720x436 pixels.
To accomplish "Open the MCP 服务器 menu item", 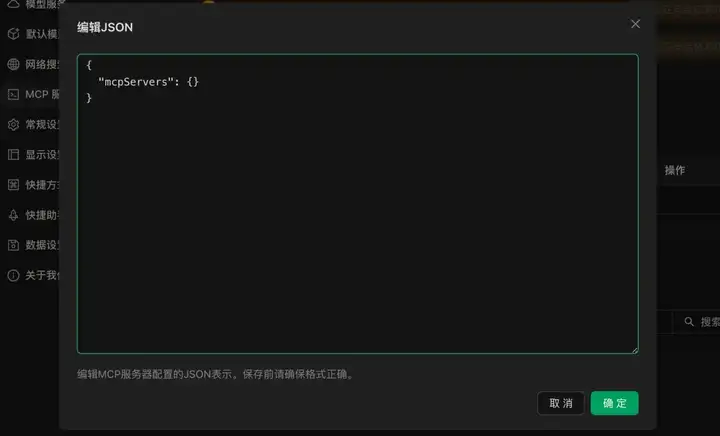I will (42, 94).
